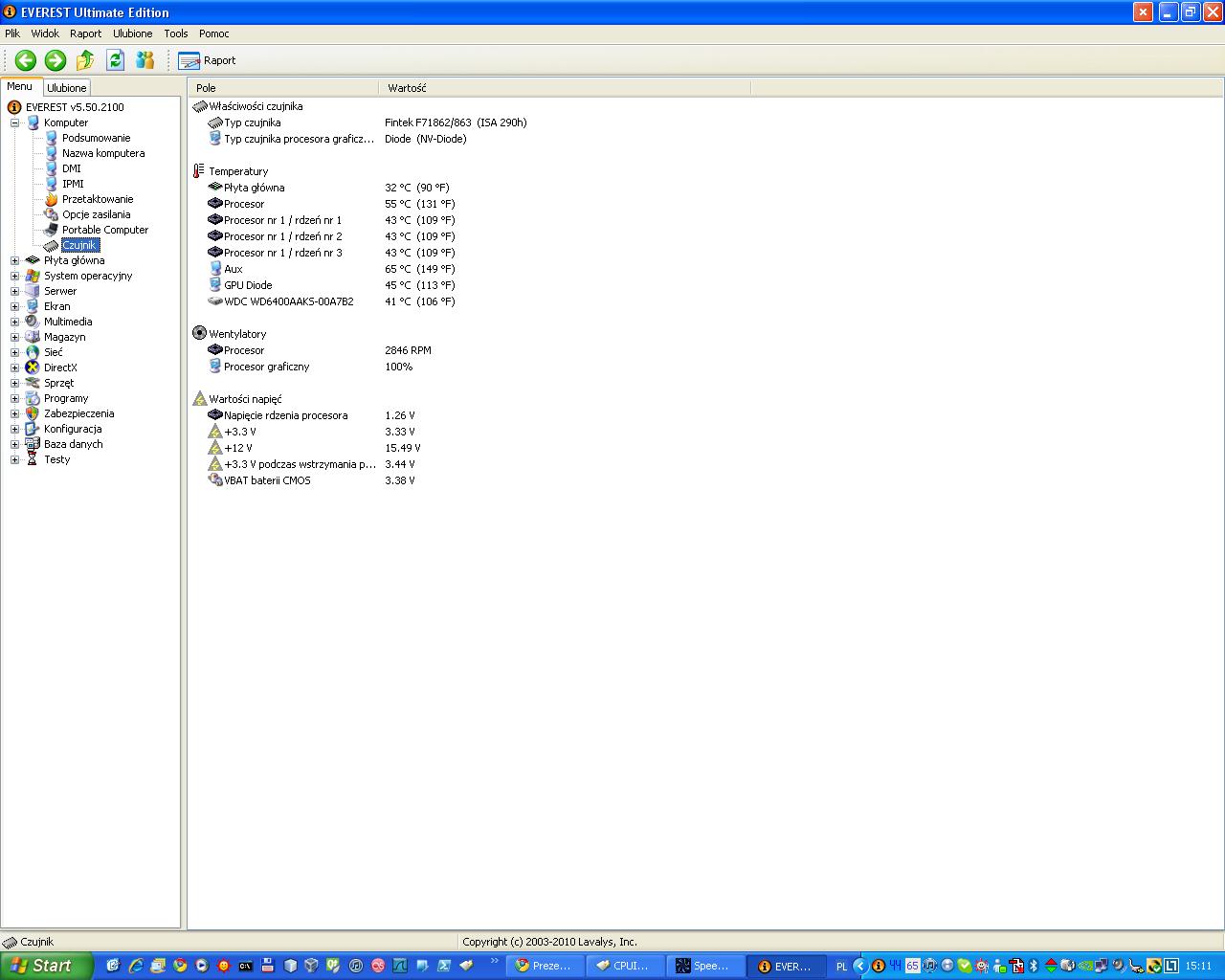Open the Widok menu
This screenshot has width=1225, height=980.
tap(45, 33)
